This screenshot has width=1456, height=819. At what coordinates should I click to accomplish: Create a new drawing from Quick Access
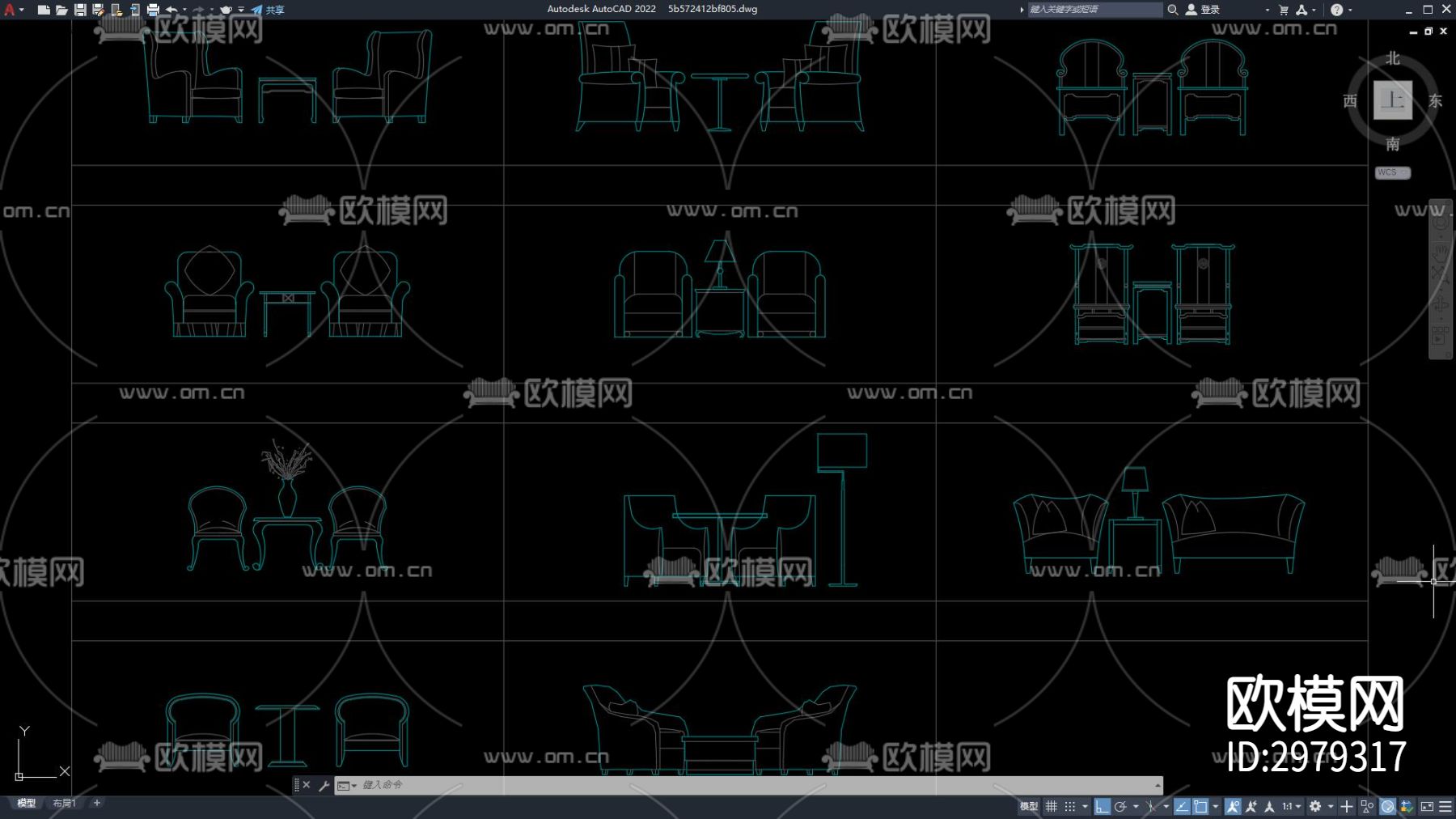click(x=44, y=10)
